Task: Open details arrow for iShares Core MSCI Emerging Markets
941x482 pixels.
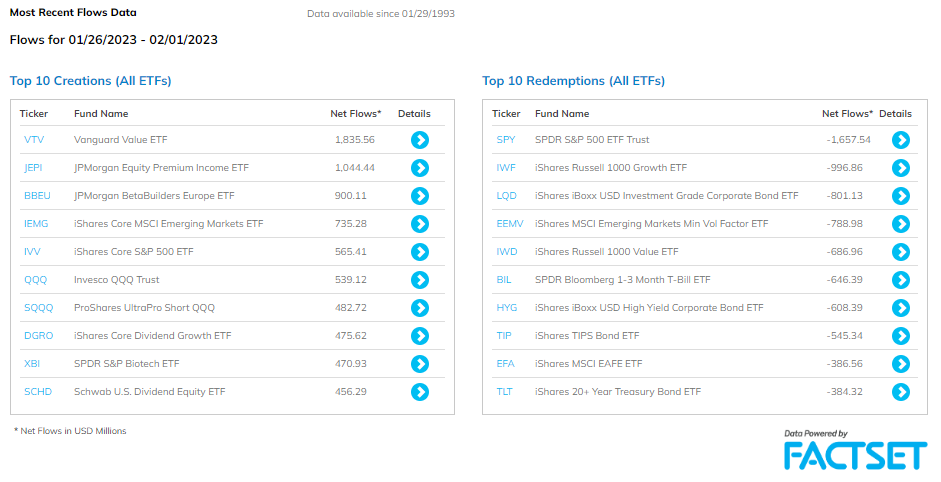Action: point(420,224)
